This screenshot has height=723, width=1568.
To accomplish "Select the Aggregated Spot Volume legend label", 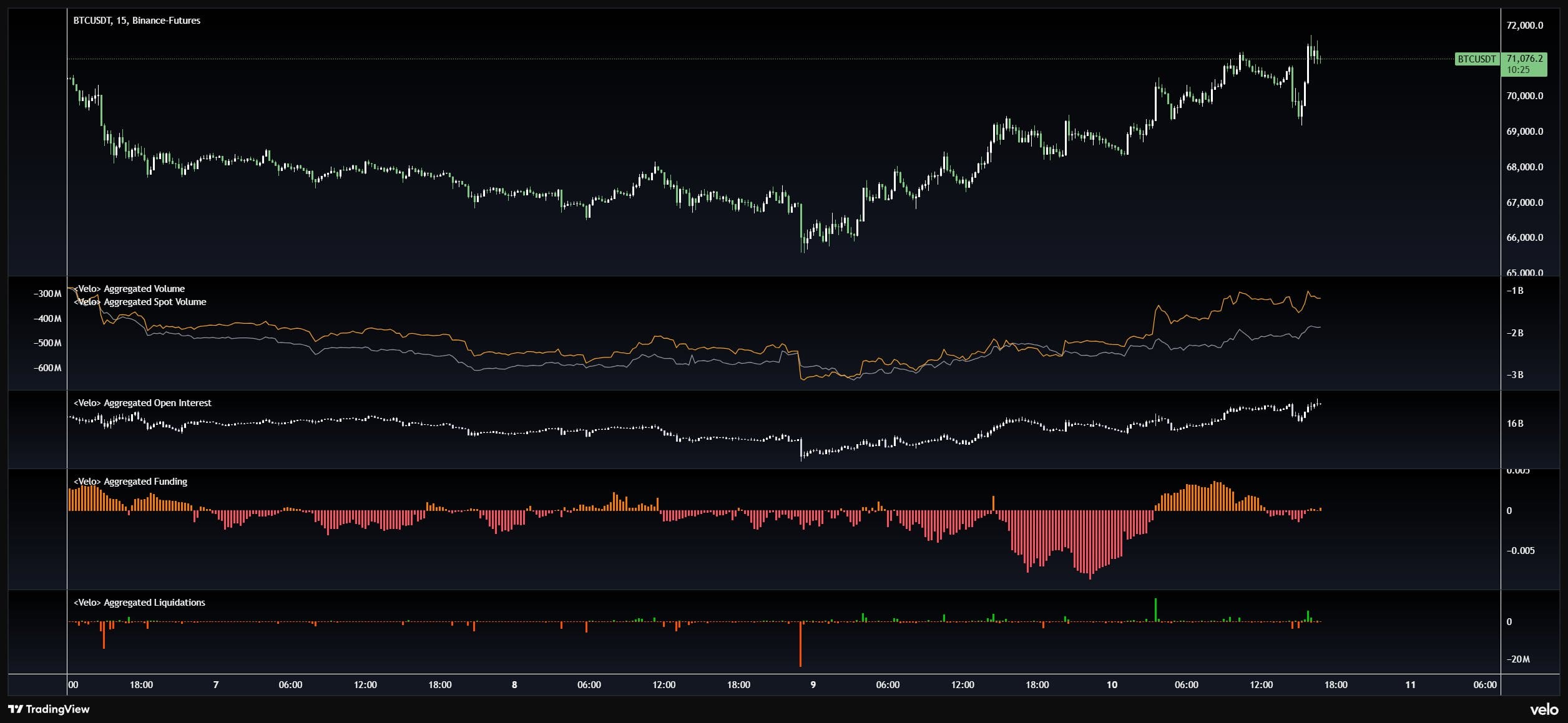I will [x=140, y=302].
